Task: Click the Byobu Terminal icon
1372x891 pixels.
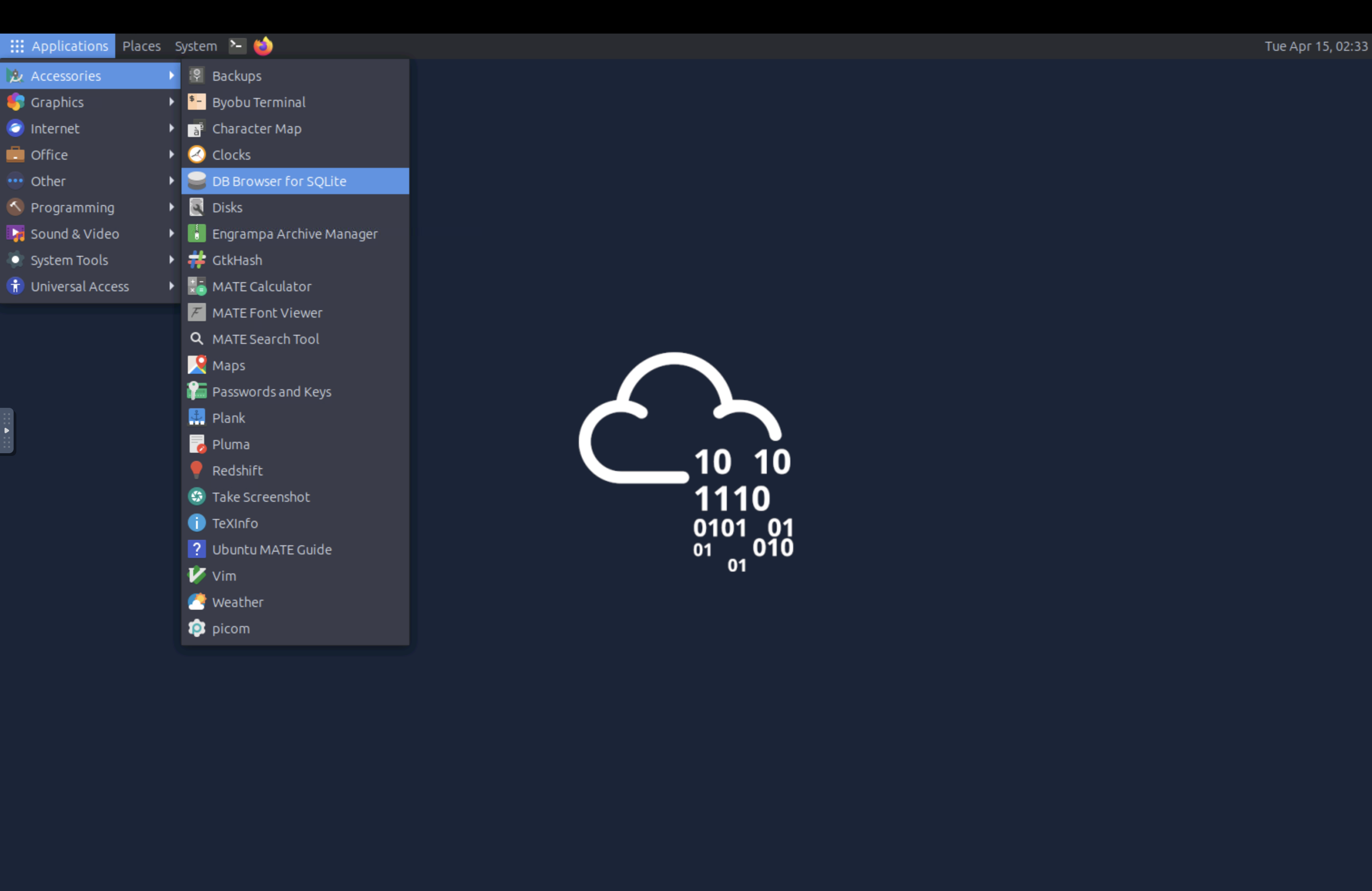Action: pyautogui.click(x=196, y=102)
